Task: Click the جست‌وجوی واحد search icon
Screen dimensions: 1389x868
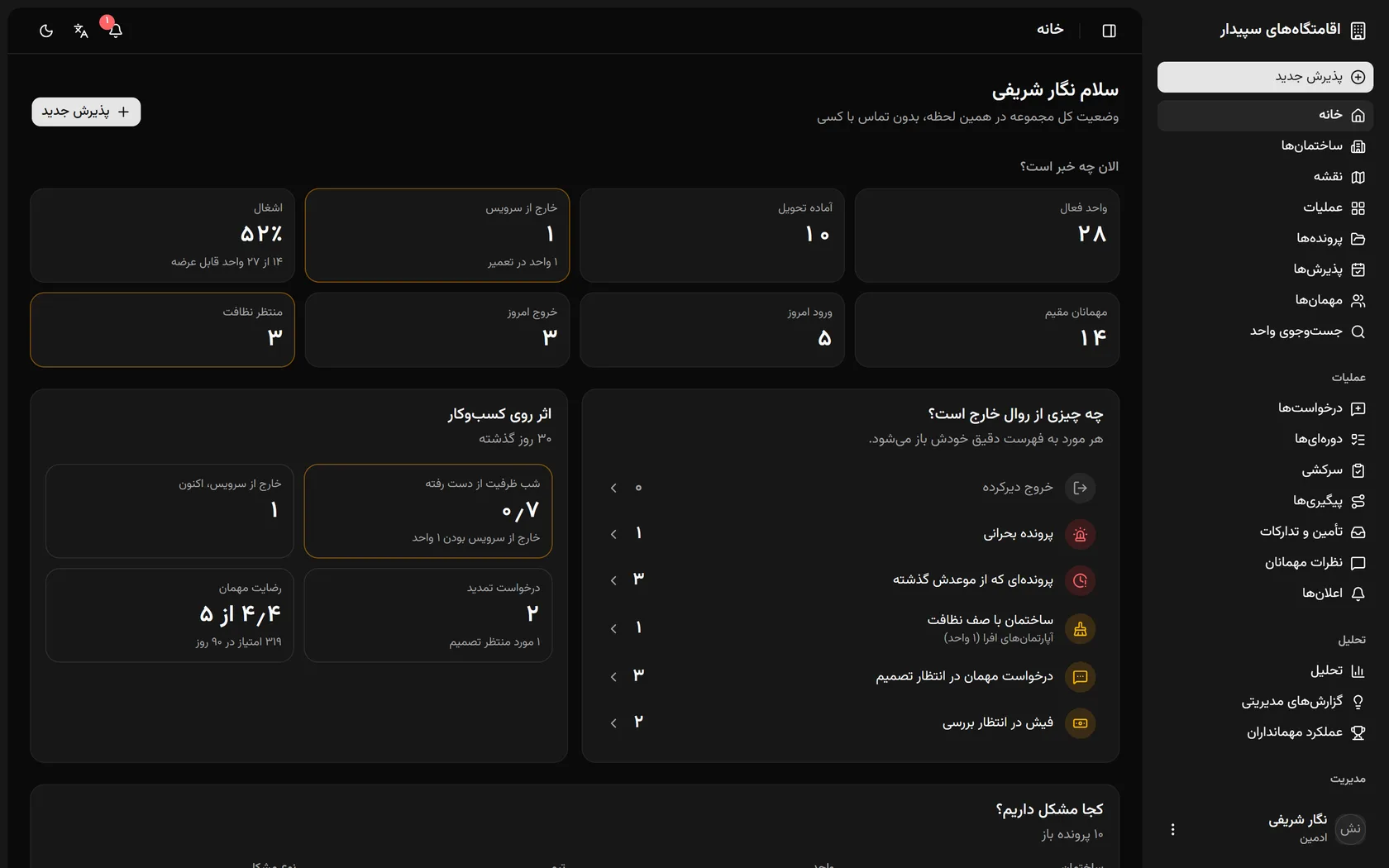Action: 1358,331
